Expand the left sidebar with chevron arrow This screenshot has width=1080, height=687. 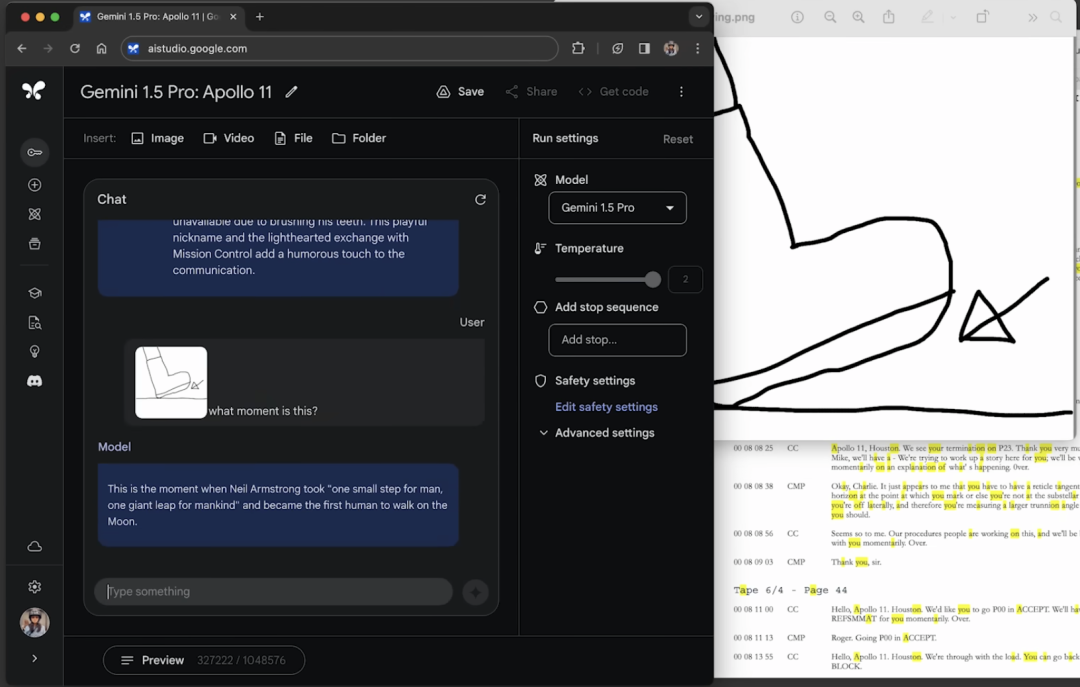pyautogui.click(x=34, y=659)
